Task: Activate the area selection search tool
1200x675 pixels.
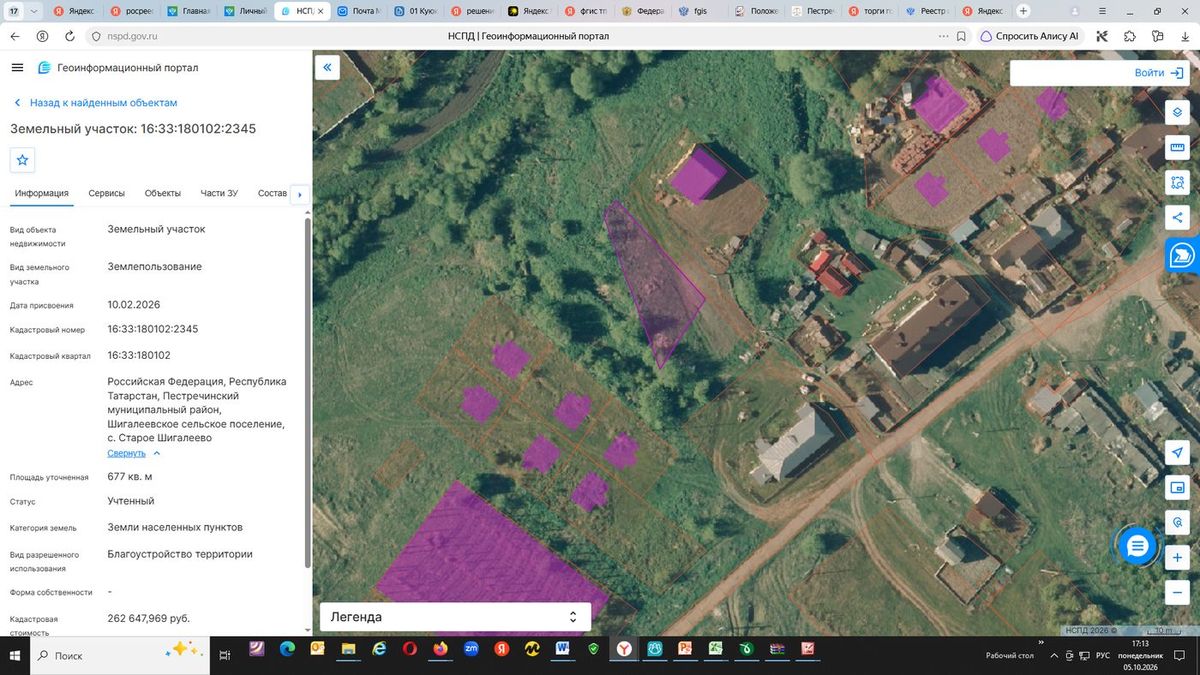Action: (1177, 183)
